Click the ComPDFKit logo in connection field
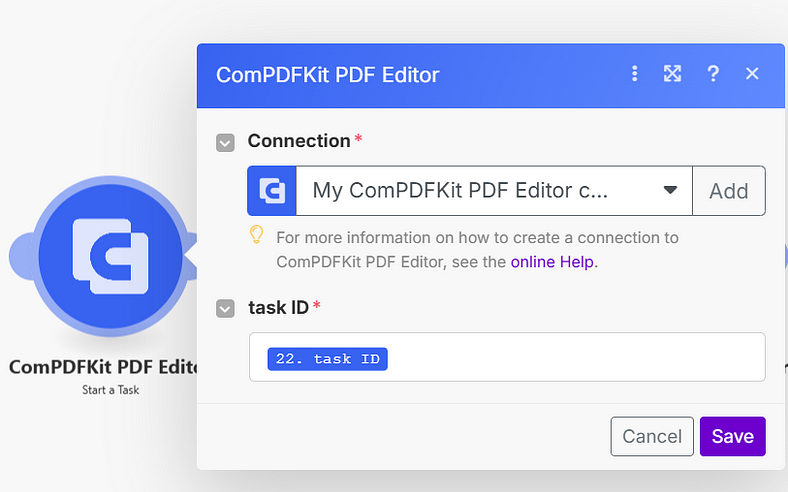The height and width of the screenshot is (492, 788). pos(272,191)
